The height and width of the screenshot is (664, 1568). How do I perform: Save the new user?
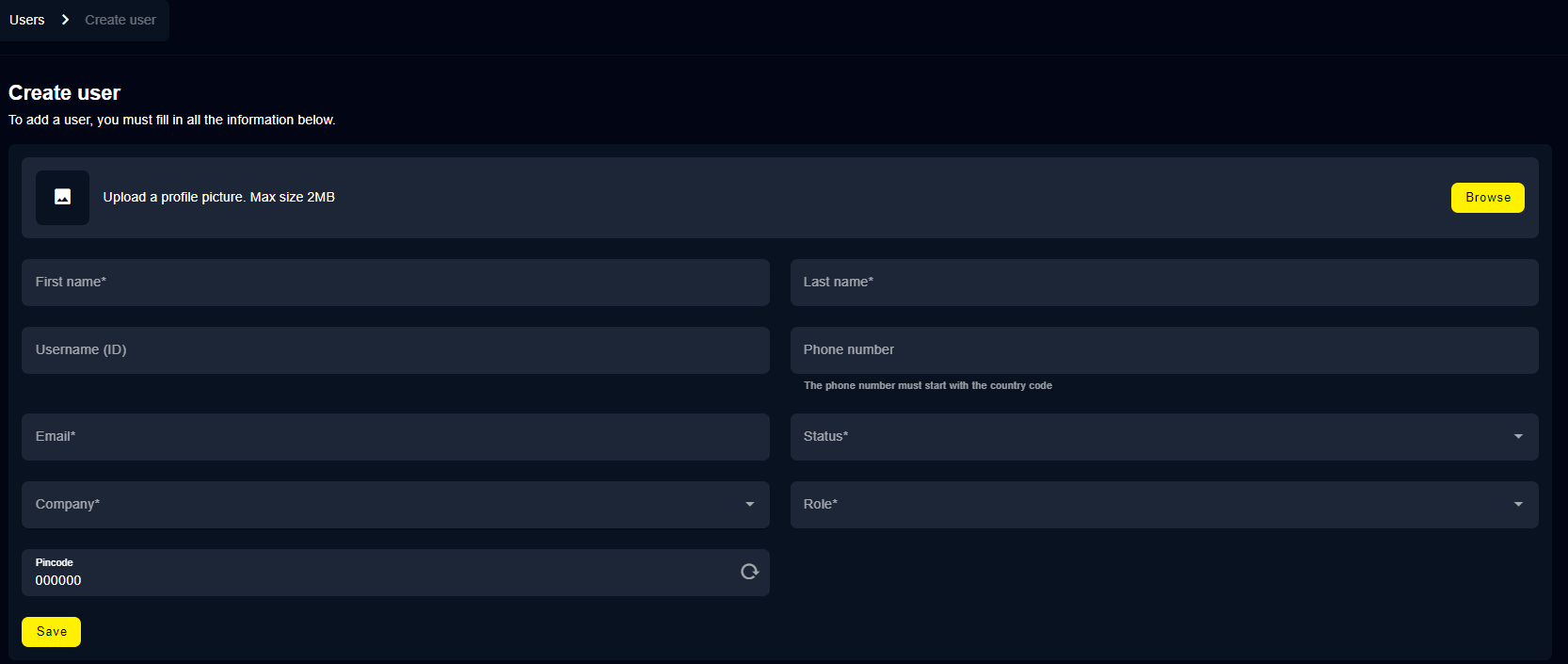click(51, 632)
